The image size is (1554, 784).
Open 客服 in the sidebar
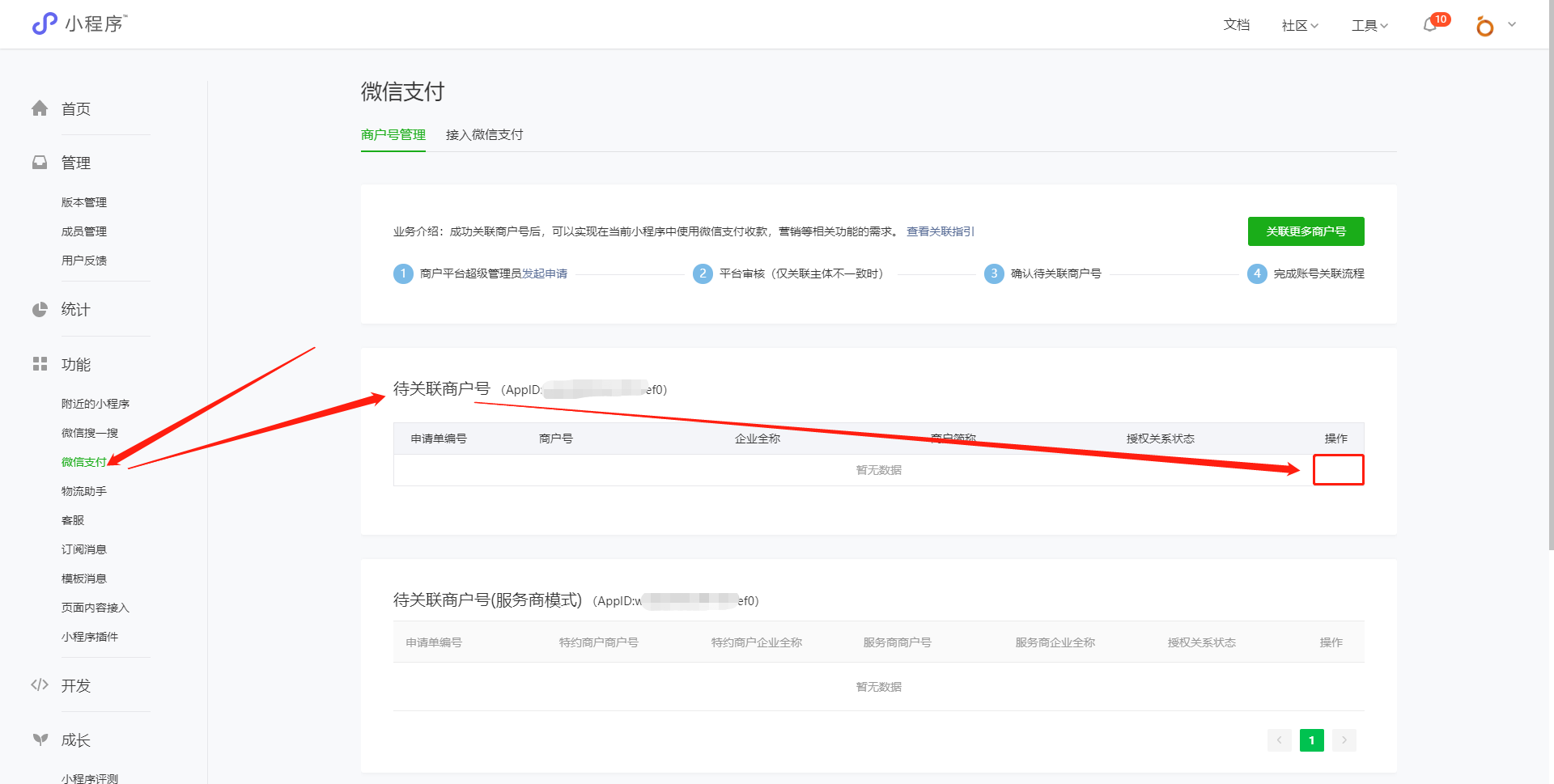(73, 520)
